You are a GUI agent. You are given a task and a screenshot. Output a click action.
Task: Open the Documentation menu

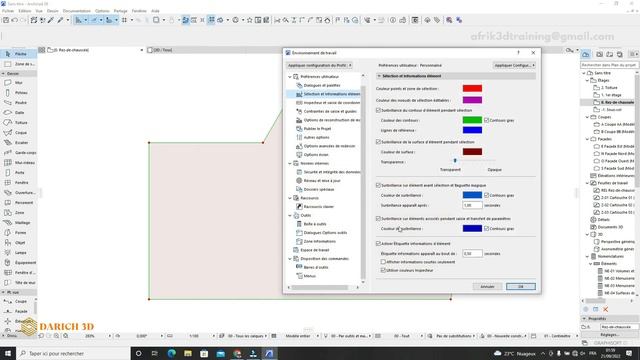tap(77, 11)
